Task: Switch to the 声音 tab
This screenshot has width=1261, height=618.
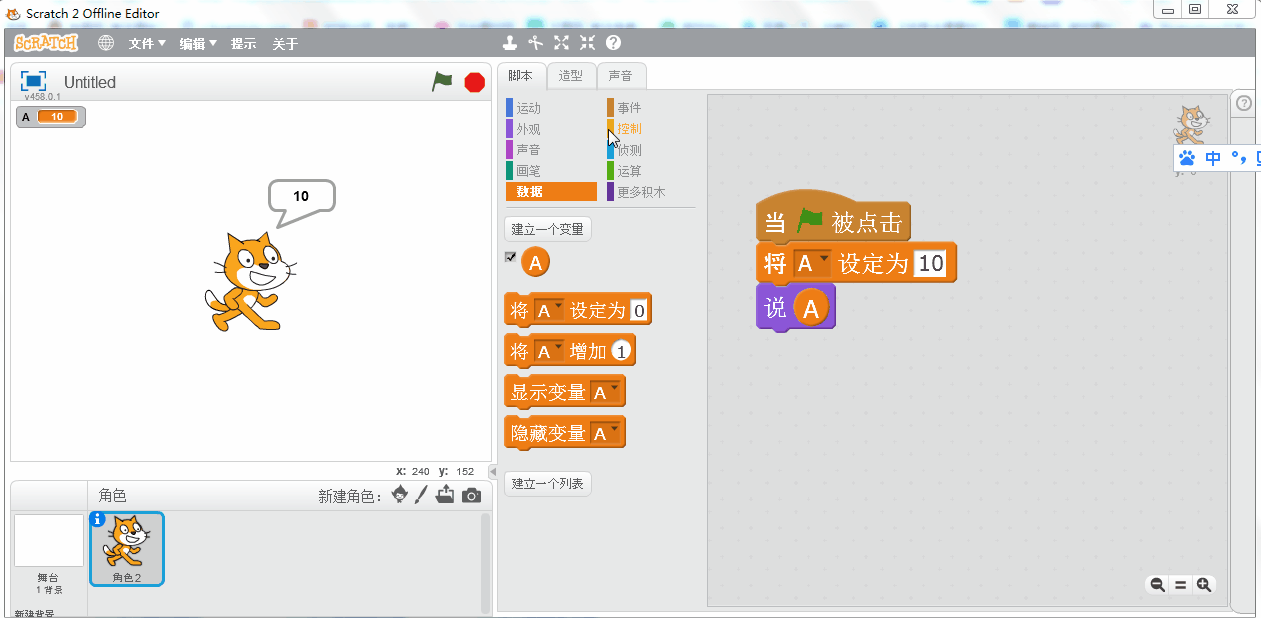Action: [x=621, y=75]
